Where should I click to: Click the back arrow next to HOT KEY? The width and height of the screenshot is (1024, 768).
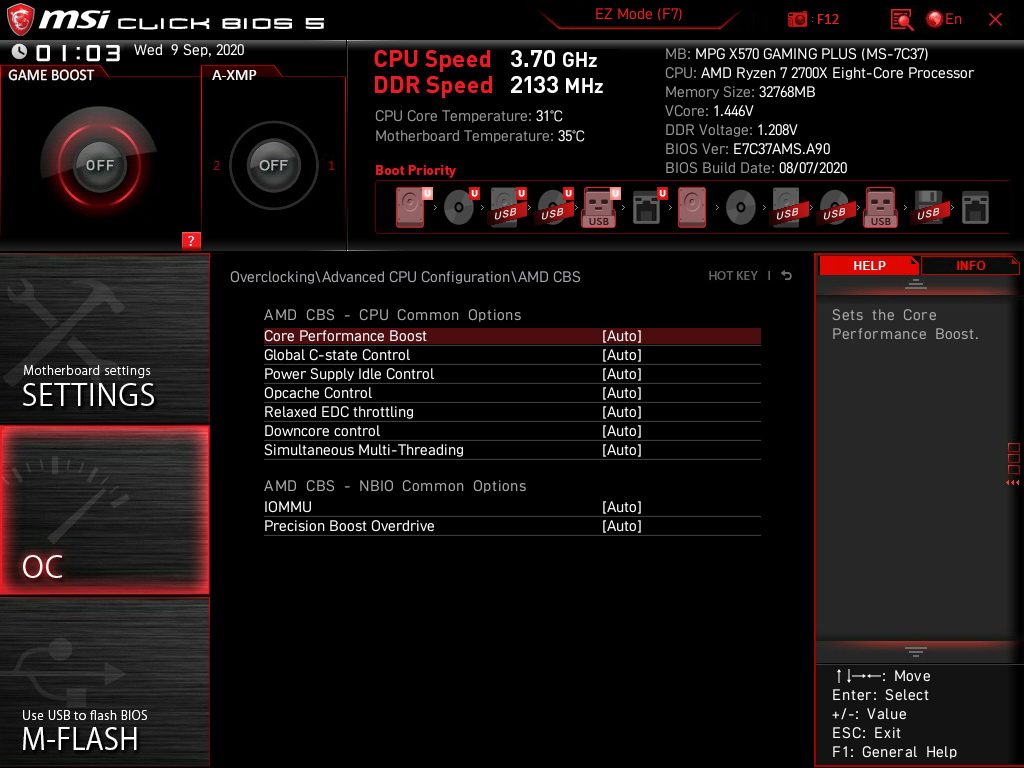(x=787, y=276)
